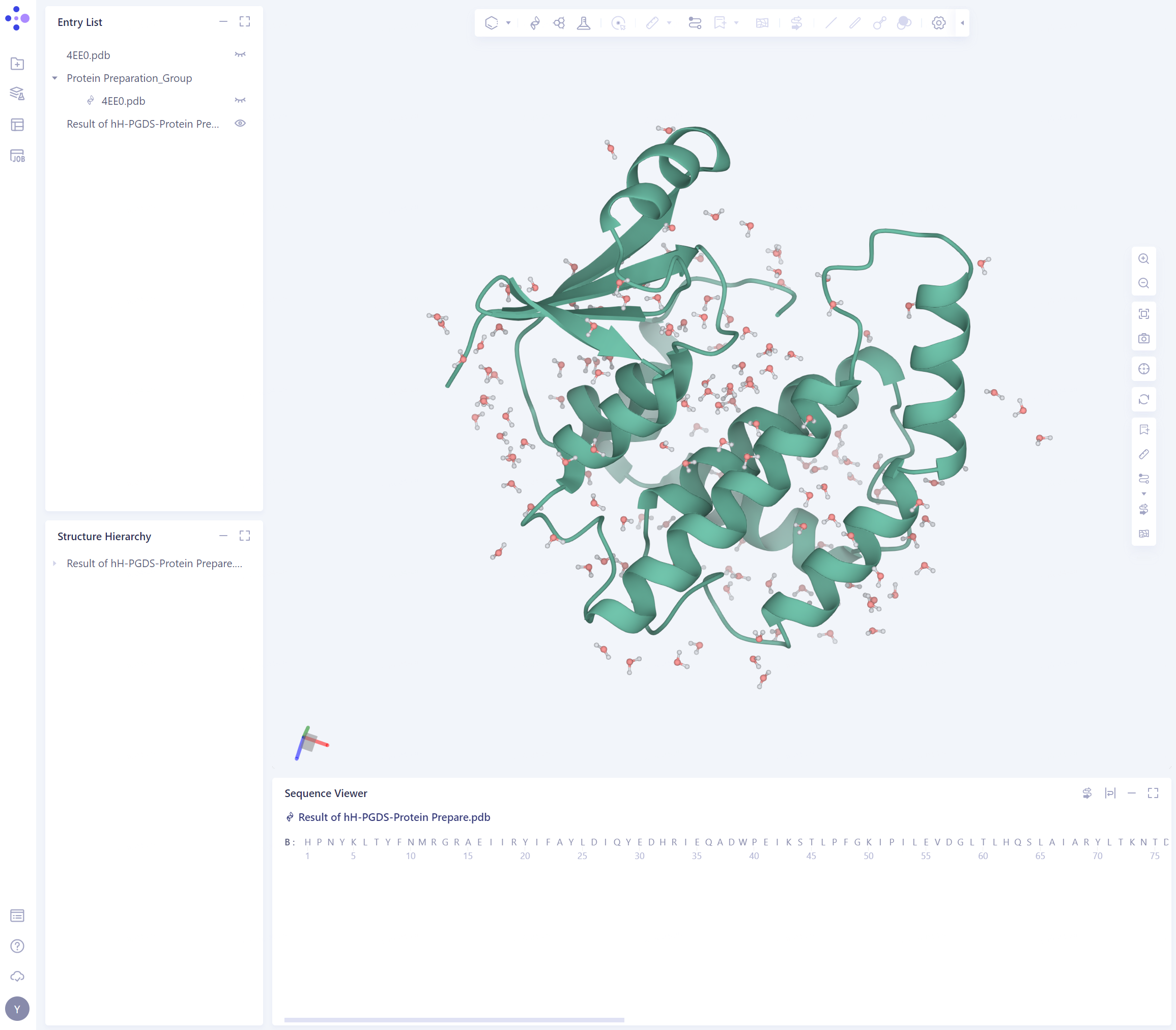Collapse the Protein Preparation_Group tree node
Viewport: 1176px width, 1030px height.
pos(54,78)
